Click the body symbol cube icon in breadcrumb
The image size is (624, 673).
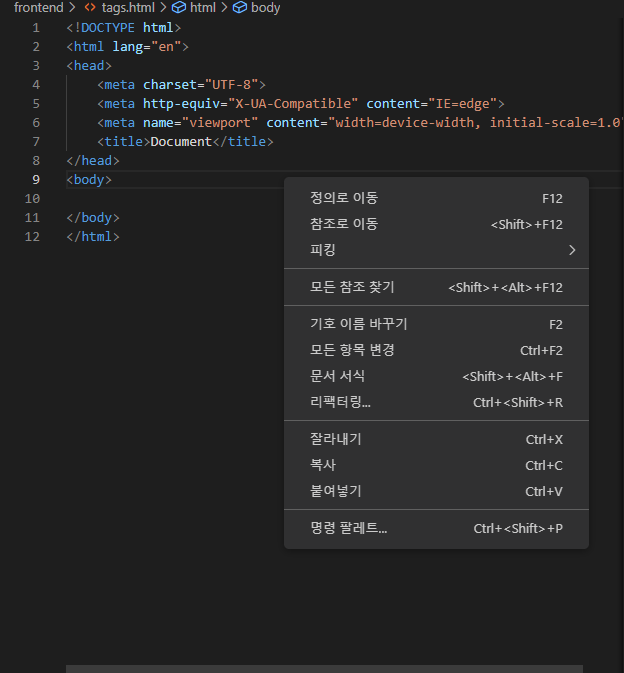(x=239, y=7)
